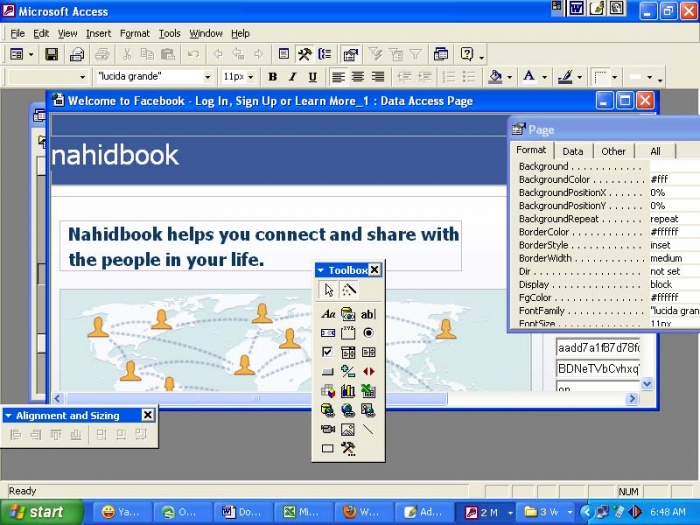Viewport: 700px width, 525px height.
Task: Click the Field List icon on the toolbar
Action: 284,54
